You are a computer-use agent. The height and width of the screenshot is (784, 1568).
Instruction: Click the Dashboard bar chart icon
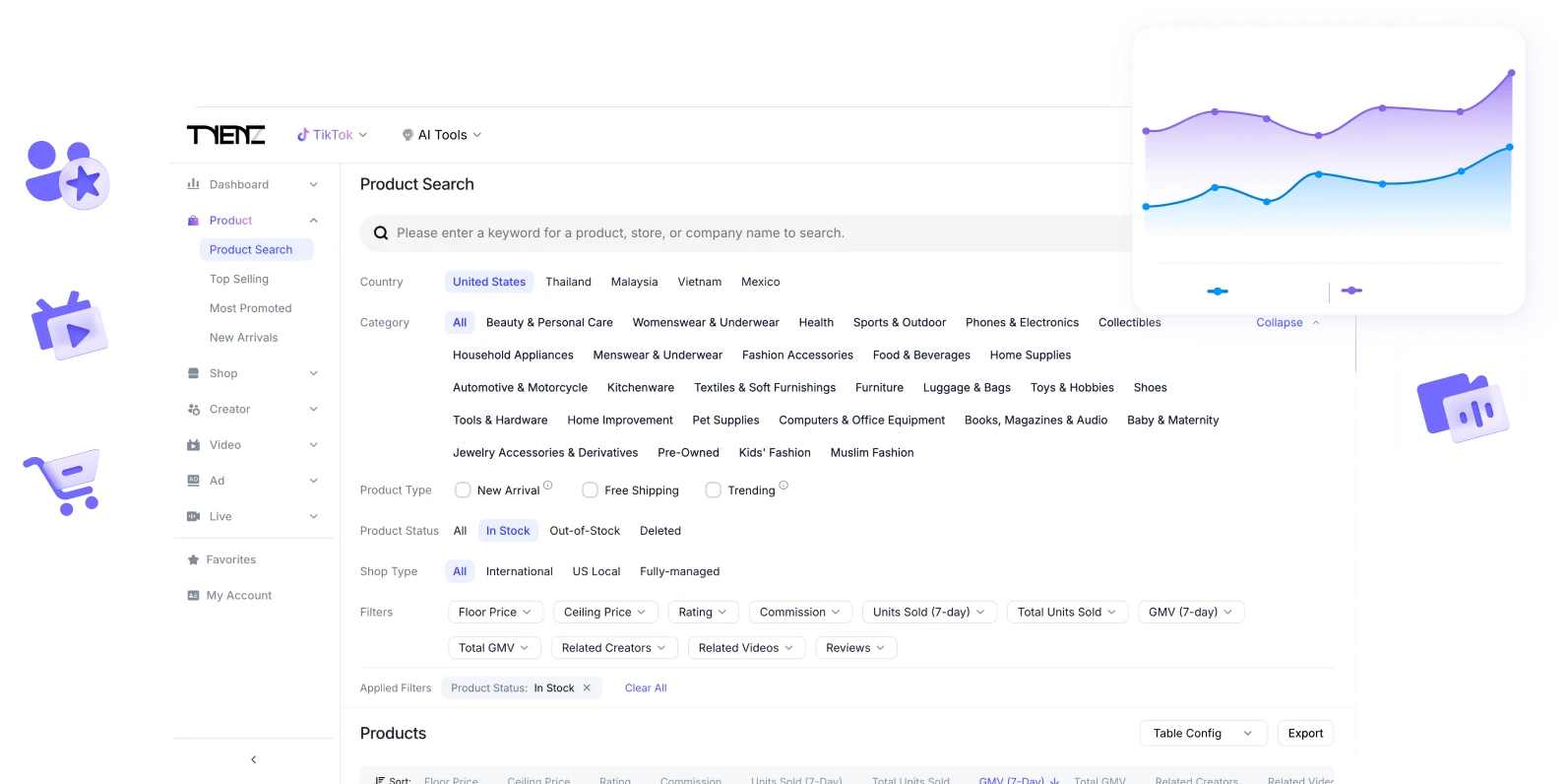(x=194, y=184)
